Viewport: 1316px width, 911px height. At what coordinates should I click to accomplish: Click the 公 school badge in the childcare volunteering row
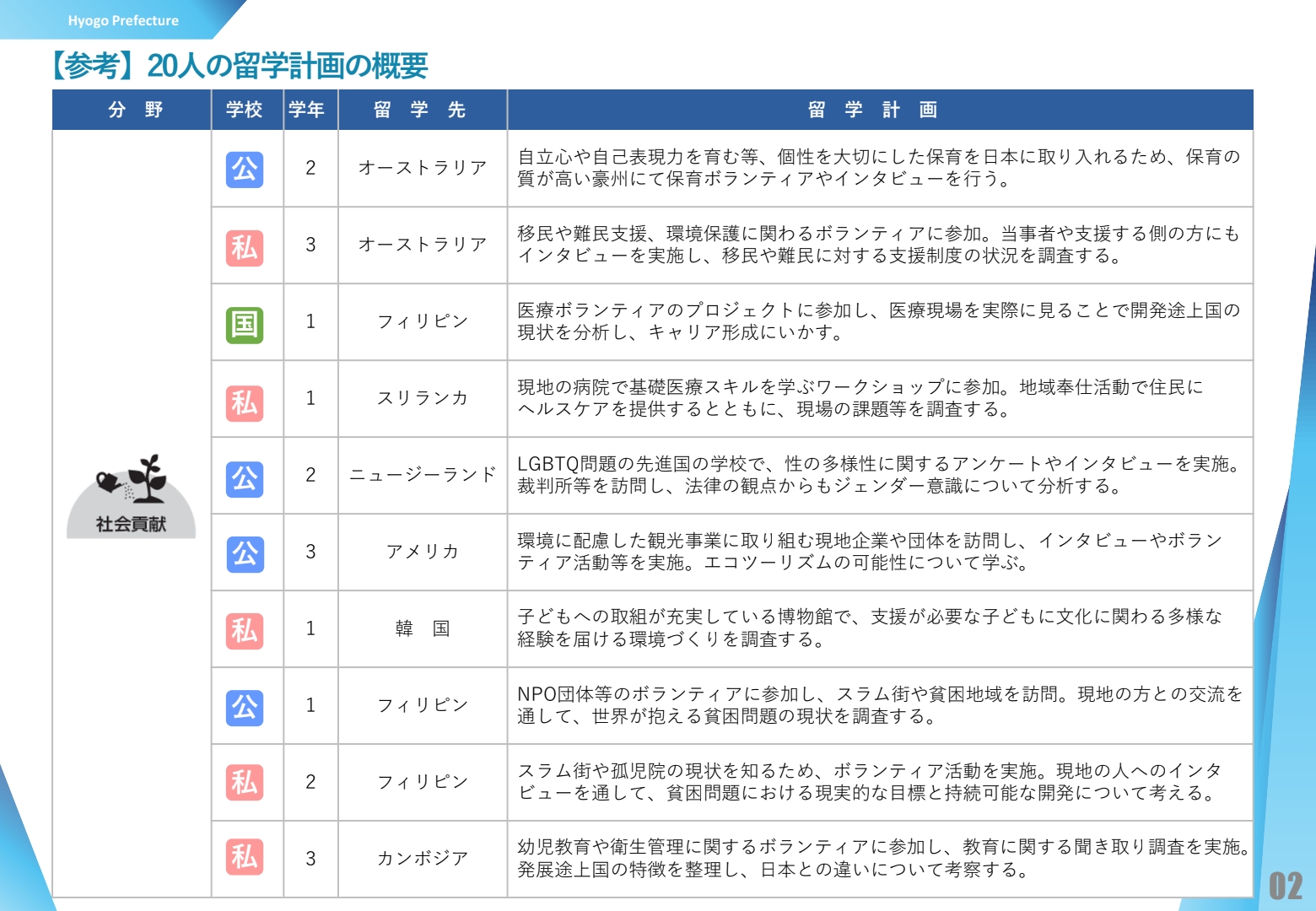[x=245, y=170]
